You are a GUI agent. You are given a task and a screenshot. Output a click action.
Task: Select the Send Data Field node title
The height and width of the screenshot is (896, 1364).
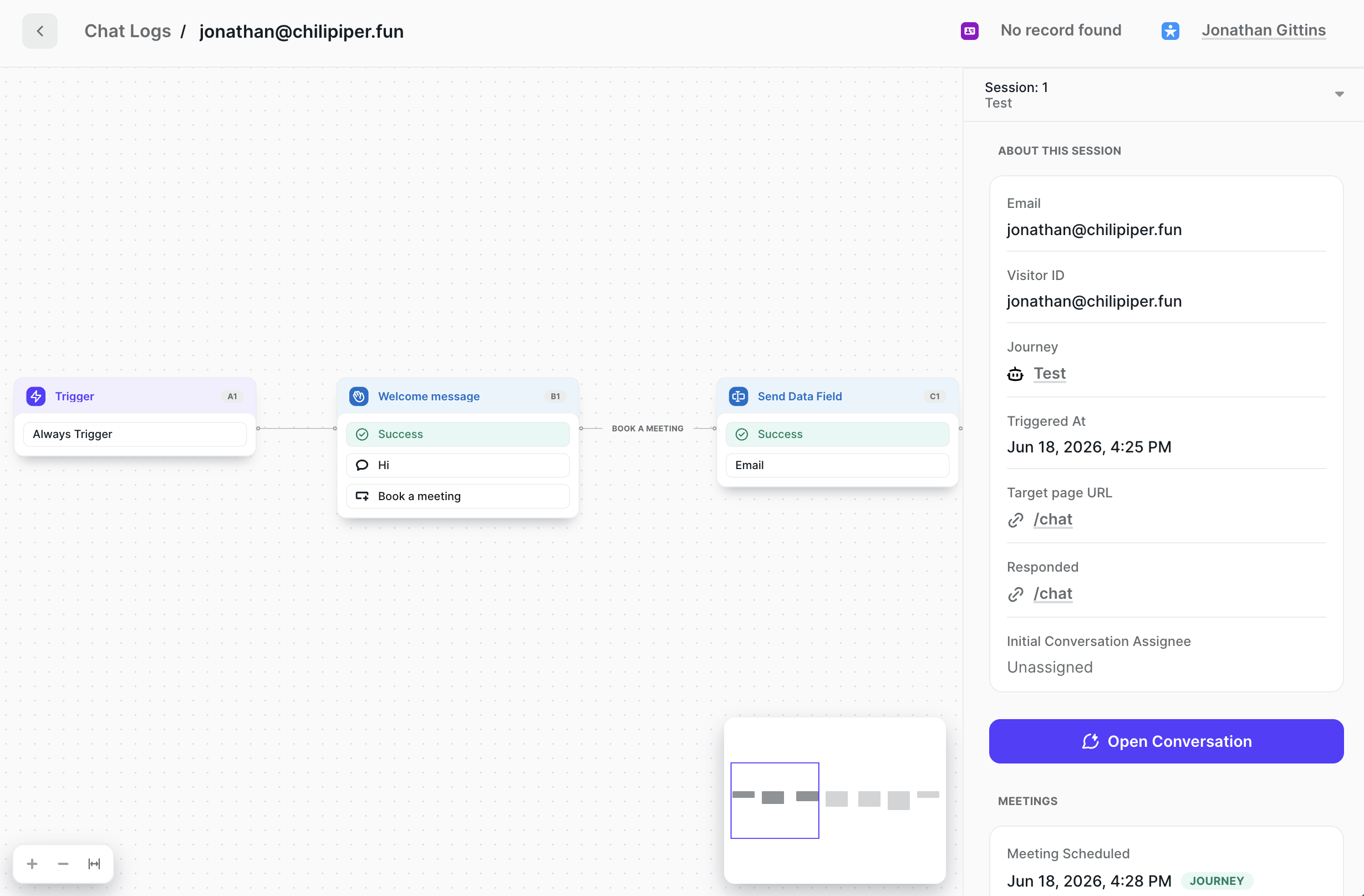(x=800, y=396)
